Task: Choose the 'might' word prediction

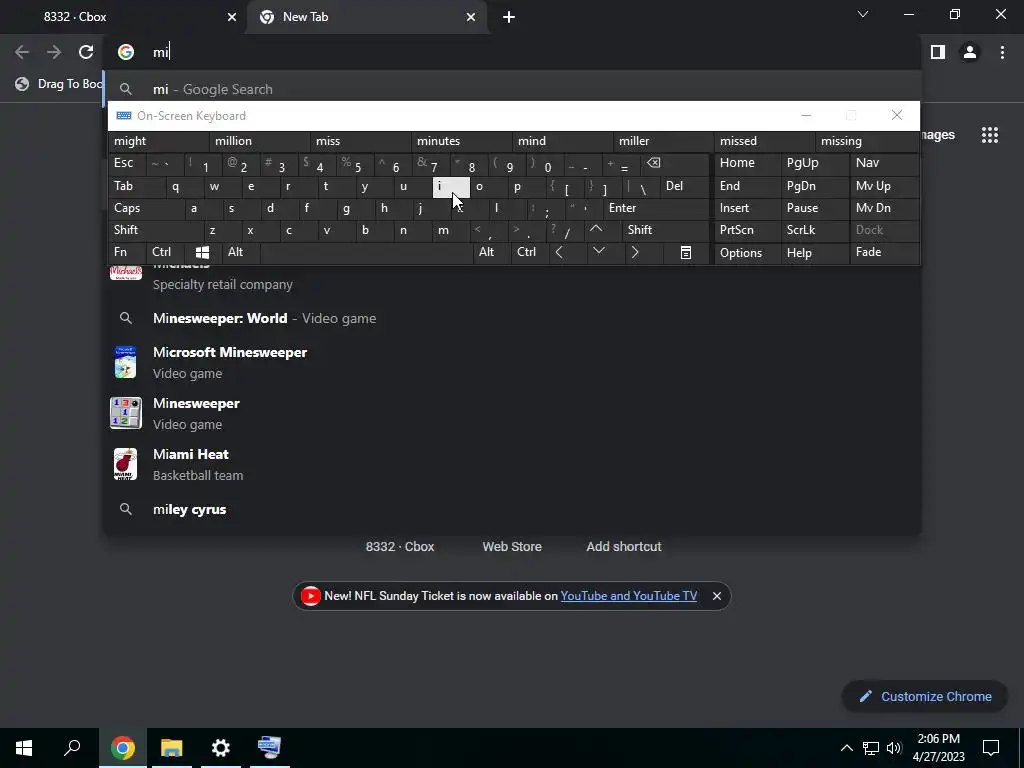Action: tap(159, 141)
